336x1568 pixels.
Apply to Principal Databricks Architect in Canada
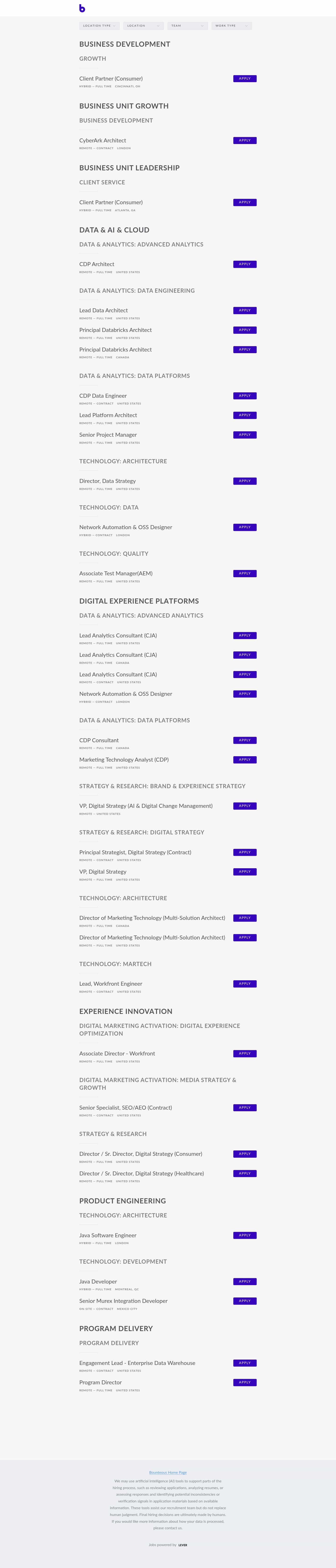[x=245, y=349]
